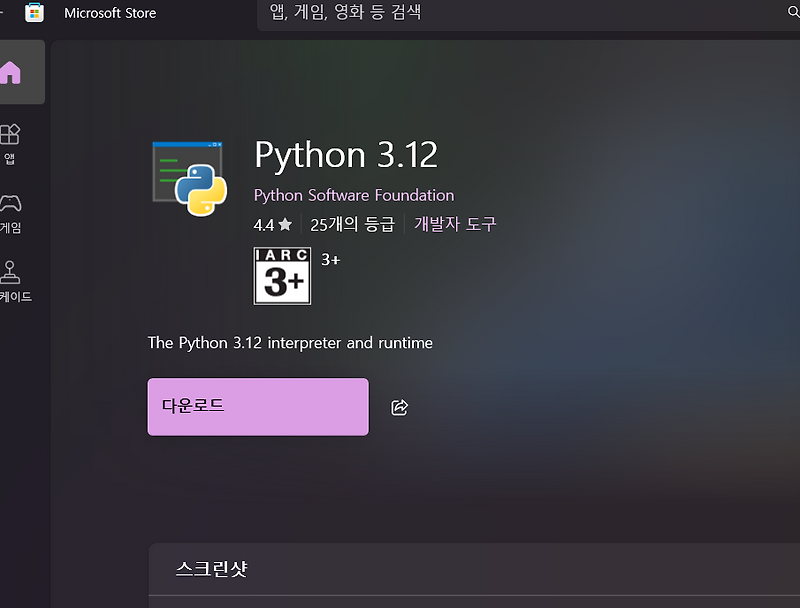Click the 스크린샷 section header
This screenshot has height=608, width=800.
point(210,568)
